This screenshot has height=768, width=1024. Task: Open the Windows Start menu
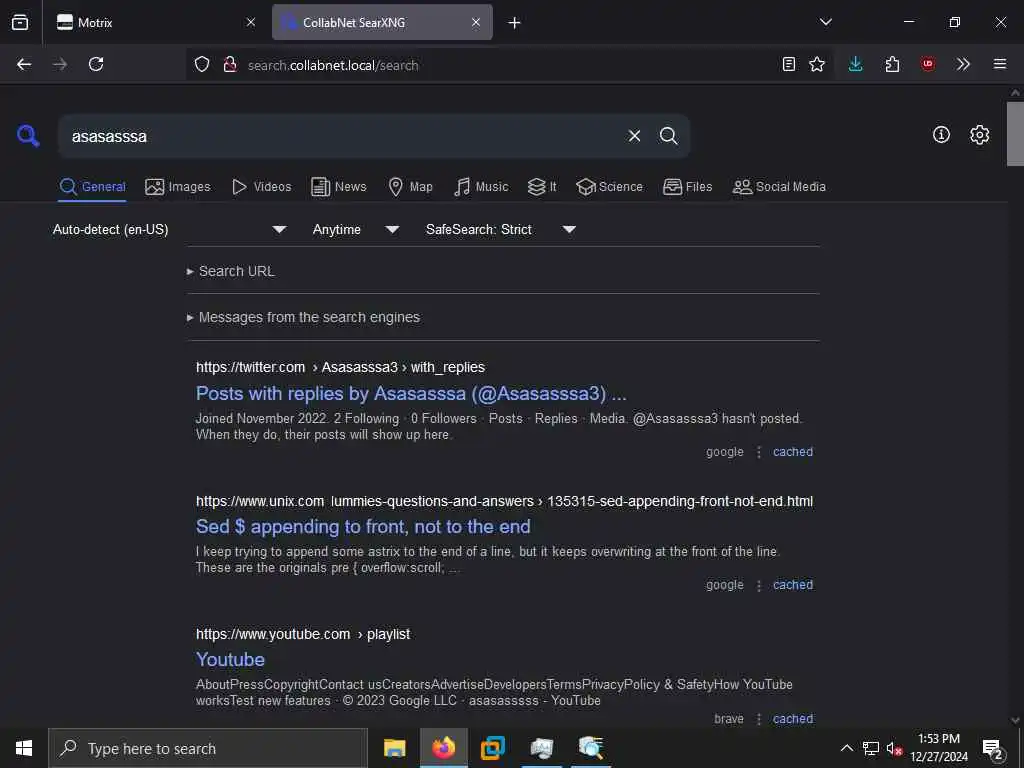coord(24,748)
